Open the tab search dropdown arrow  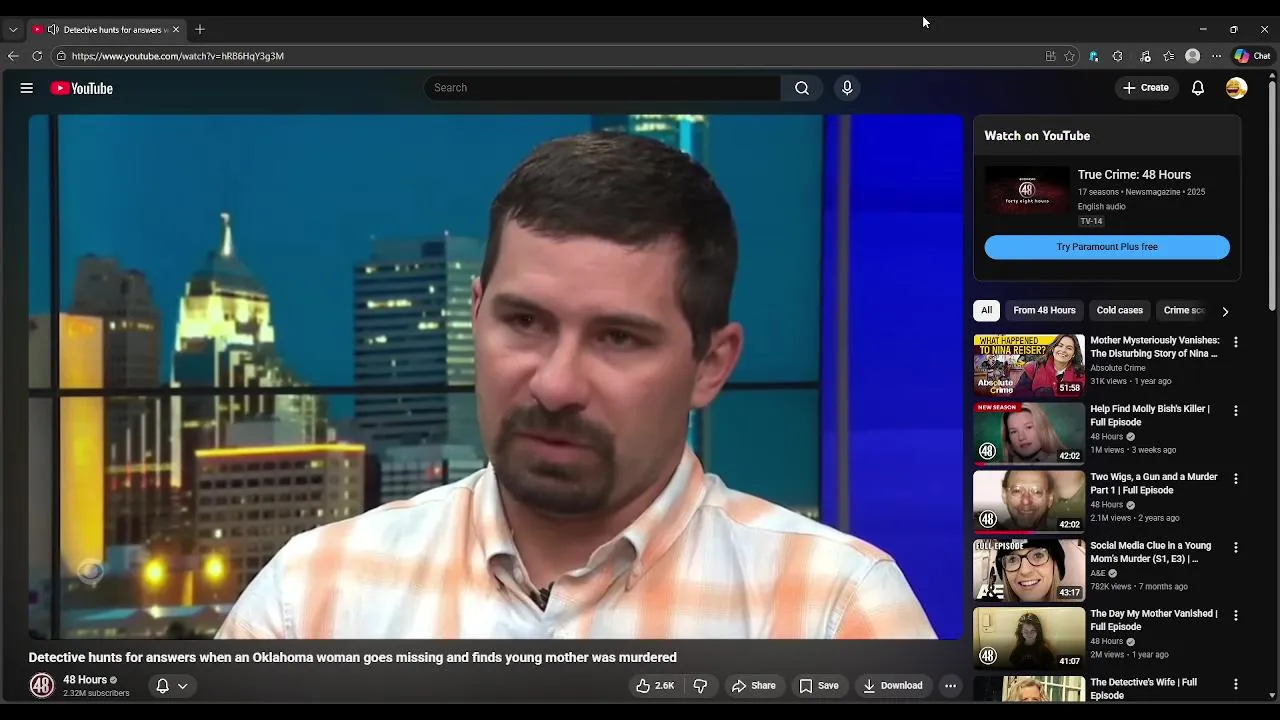(13, 29)
